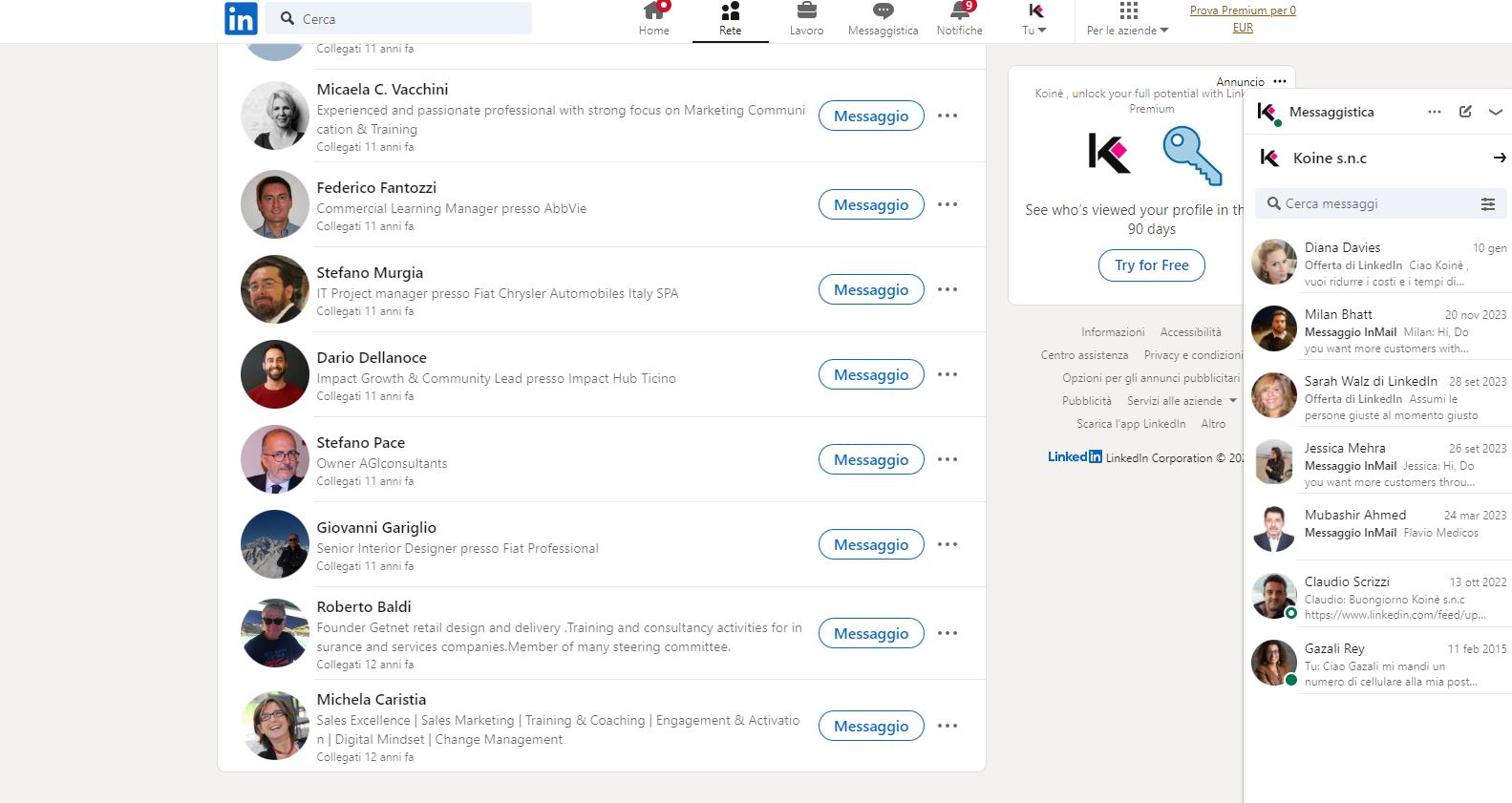Expand Servizi alle aziende footer menu
Viewport: 1512px width, 803px height.
click(1182, 401)
